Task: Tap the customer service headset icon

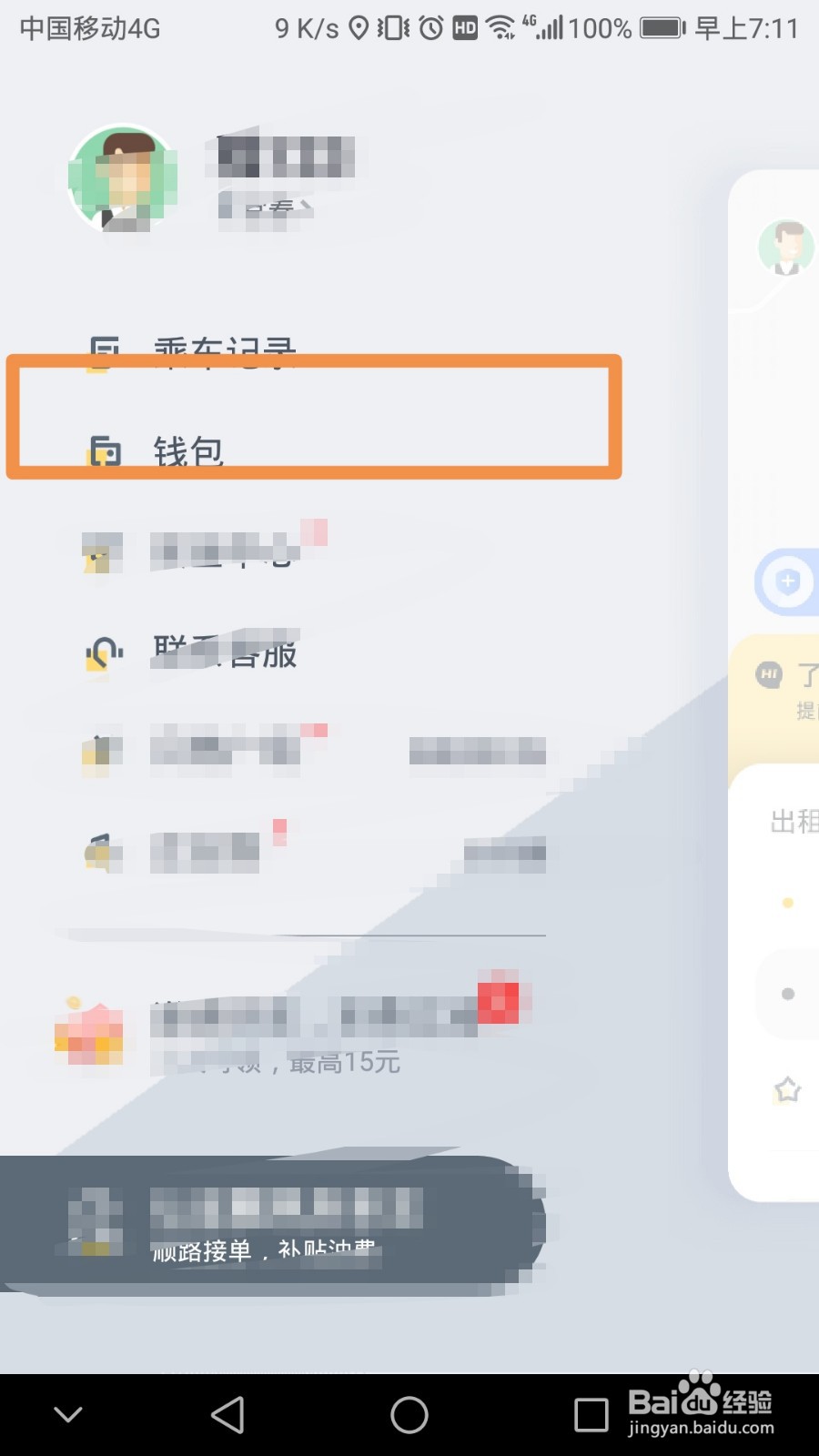Action: [105, 653]
